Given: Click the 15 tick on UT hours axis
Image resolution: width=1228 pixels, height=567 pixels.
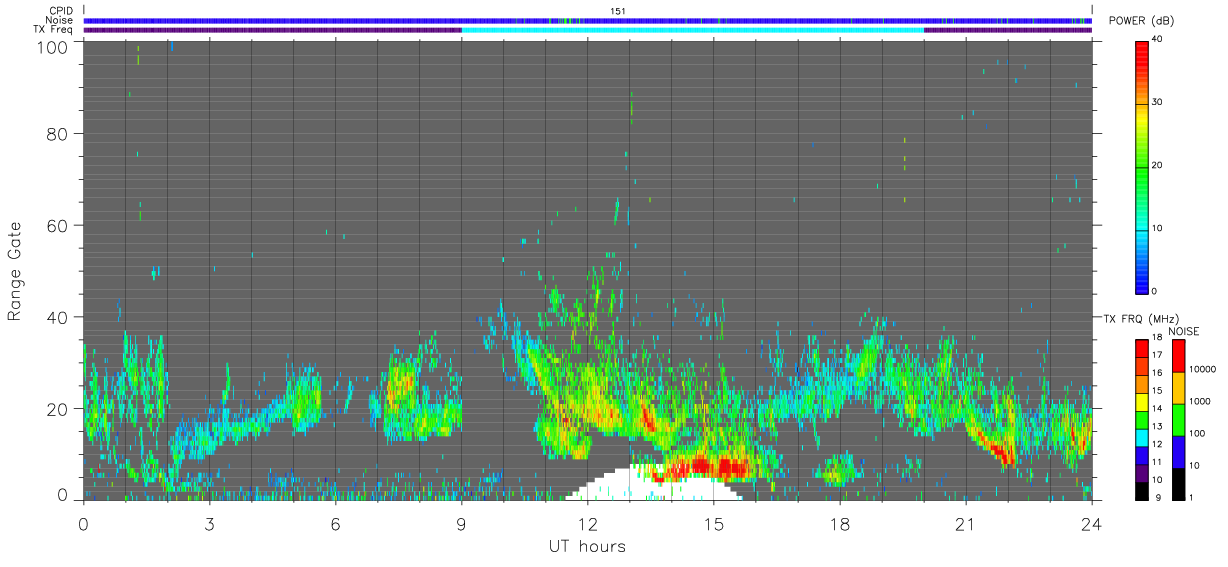Looking at the screenshot, I should (x=713, y=524).
